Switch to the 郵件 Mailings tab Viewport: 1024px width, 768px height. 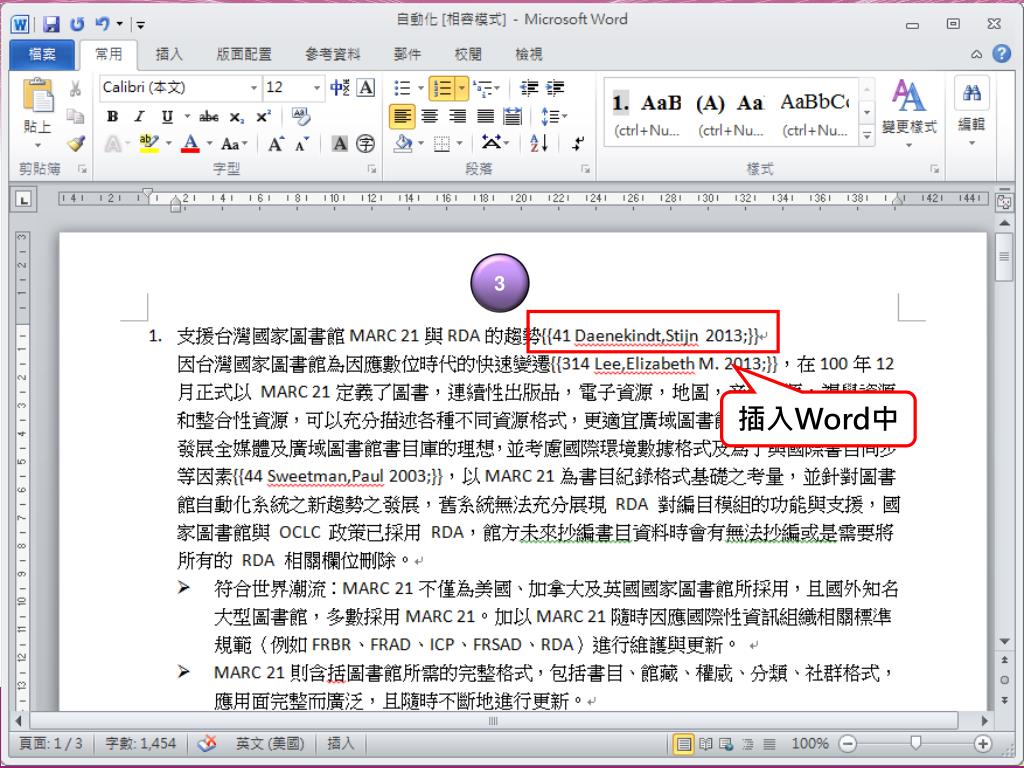[x=407, y=54]
